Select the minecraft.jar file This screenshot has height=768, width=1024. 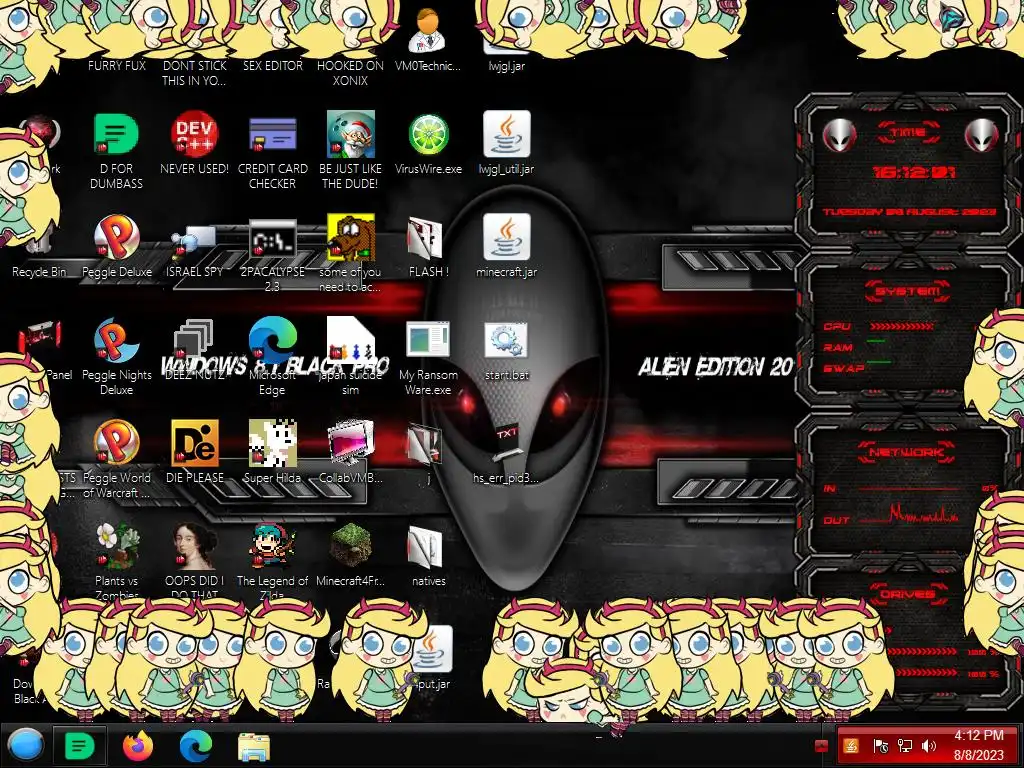[506, 247]
